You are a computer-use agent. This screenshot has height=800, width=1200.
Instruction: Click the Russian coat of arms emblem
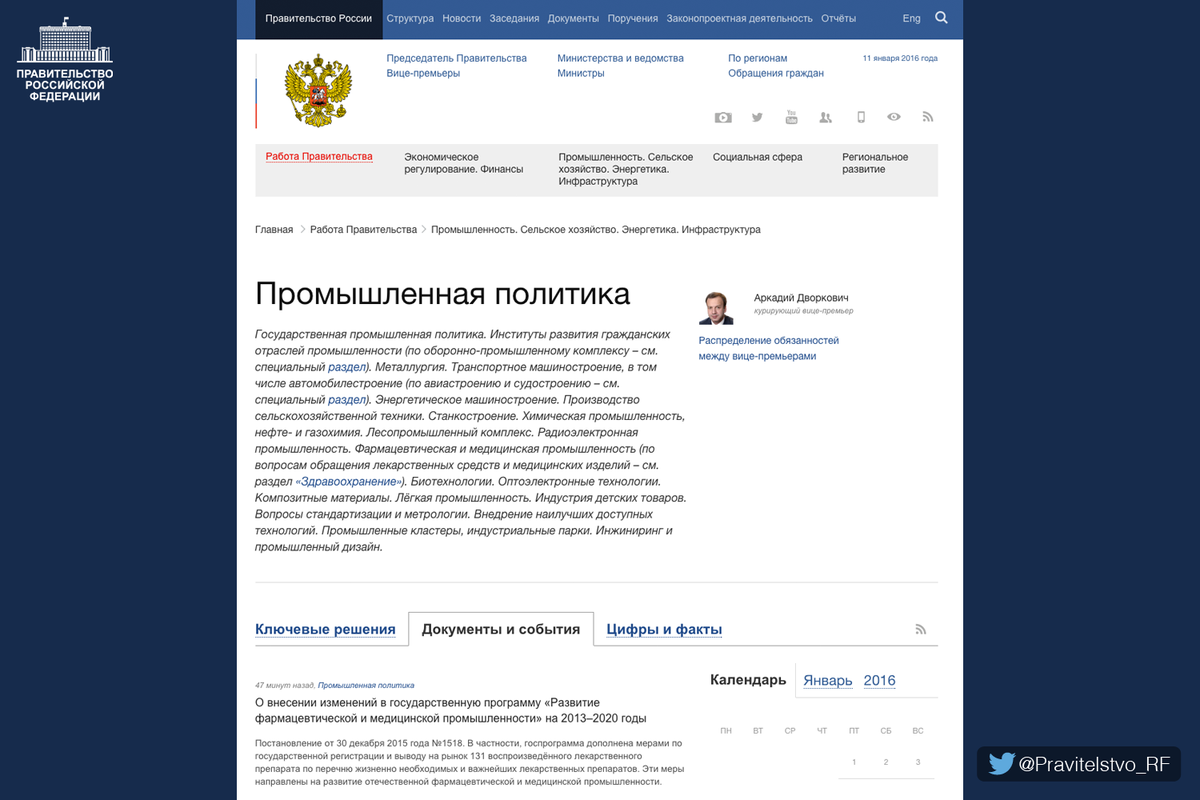tap(319, 91)
